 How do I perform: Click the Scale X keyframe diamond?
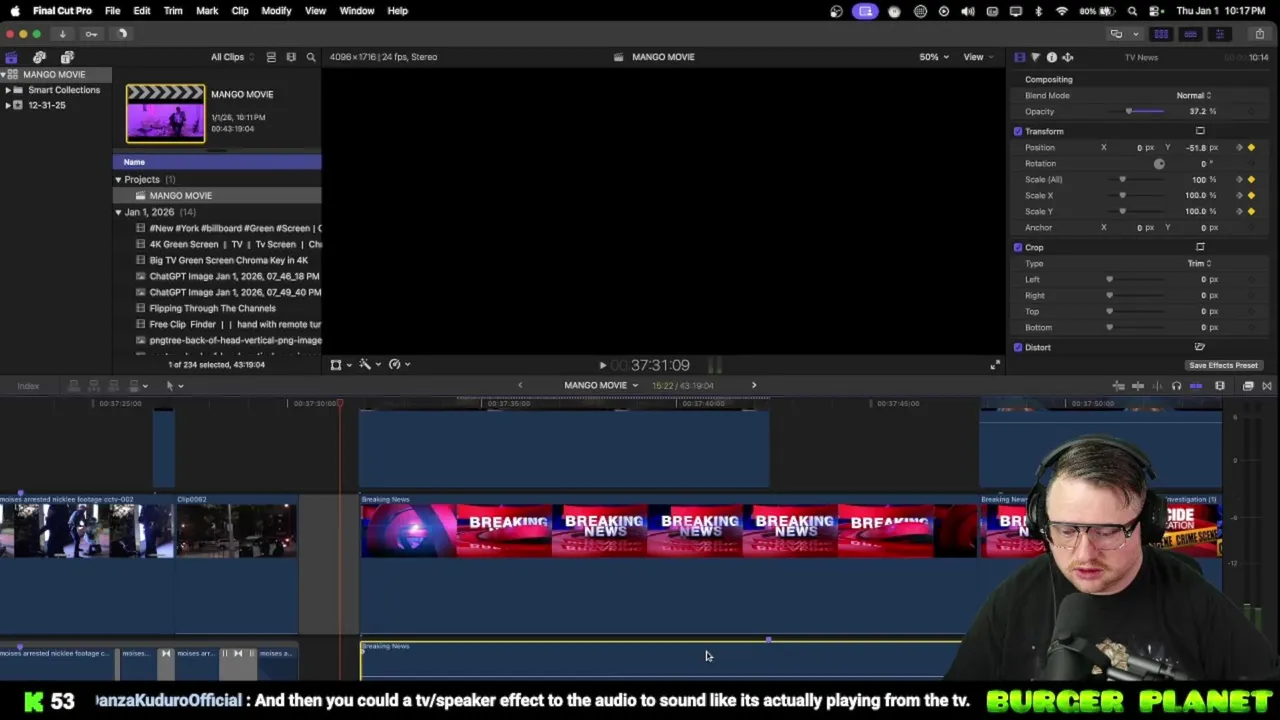tap(1251, 195)
